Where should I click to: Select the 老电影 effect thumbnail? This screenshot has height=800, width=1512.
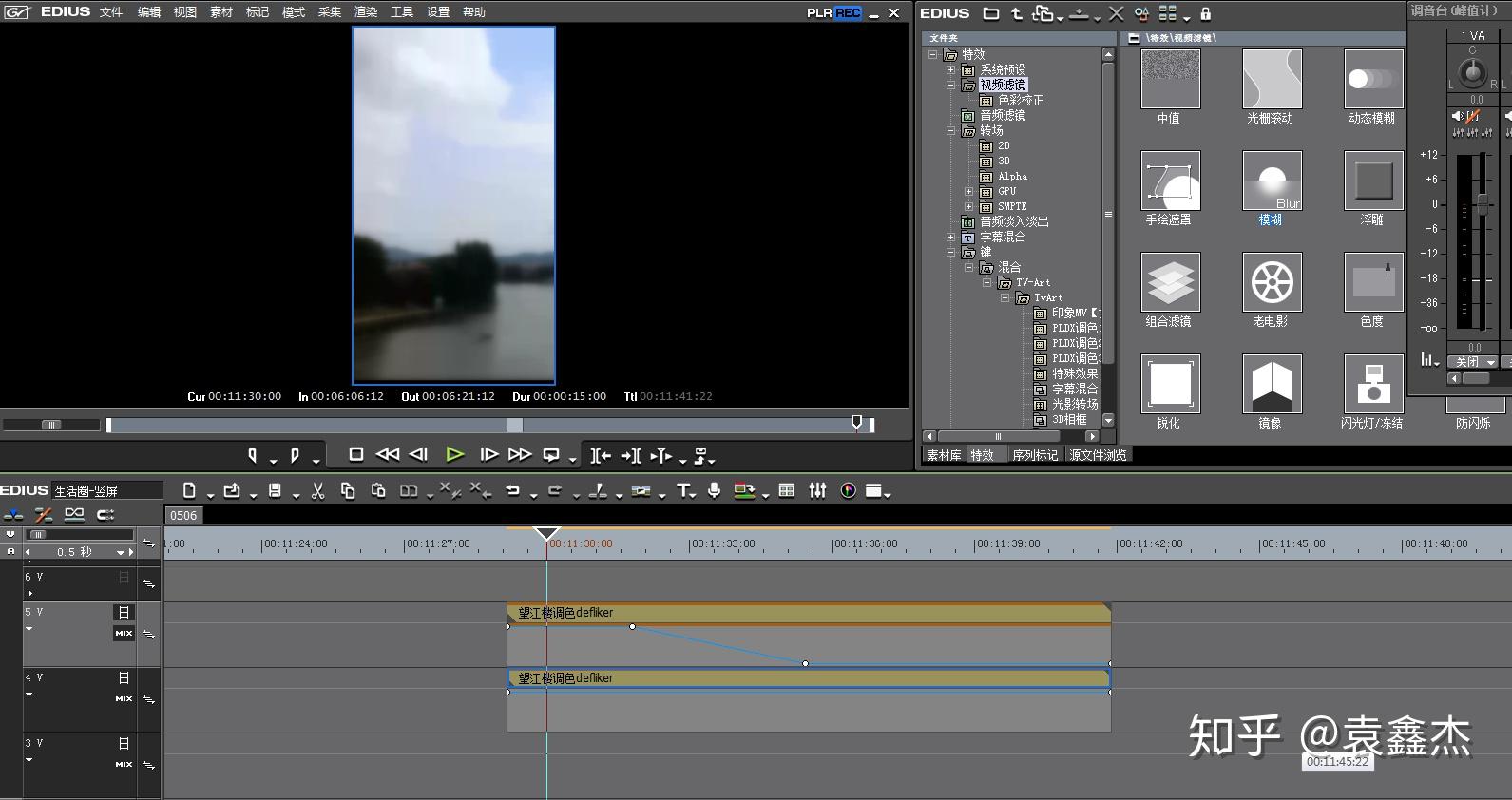pos(1272,282)
